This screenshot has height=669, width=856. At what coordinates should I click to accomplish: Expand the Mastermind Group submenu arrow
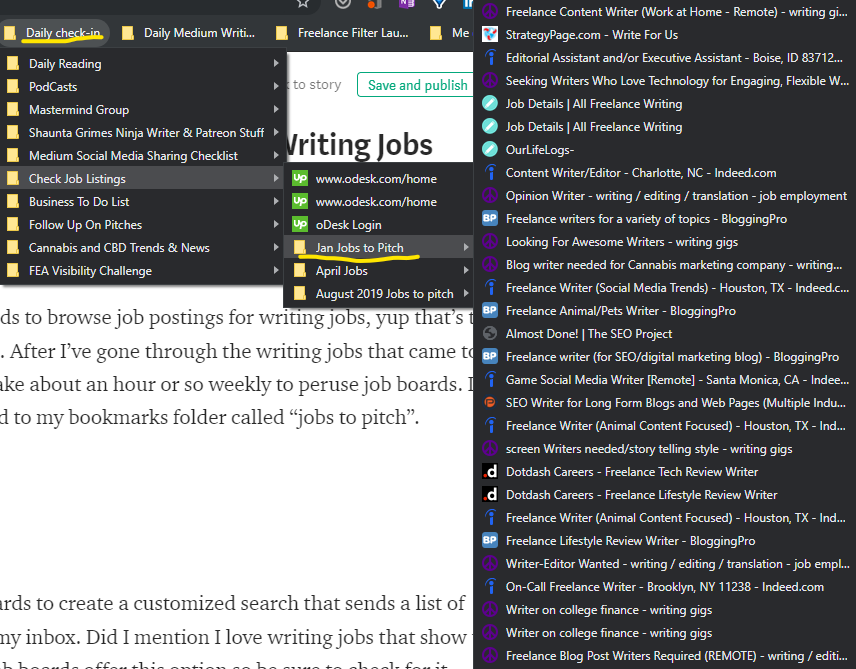coord(276,110)
